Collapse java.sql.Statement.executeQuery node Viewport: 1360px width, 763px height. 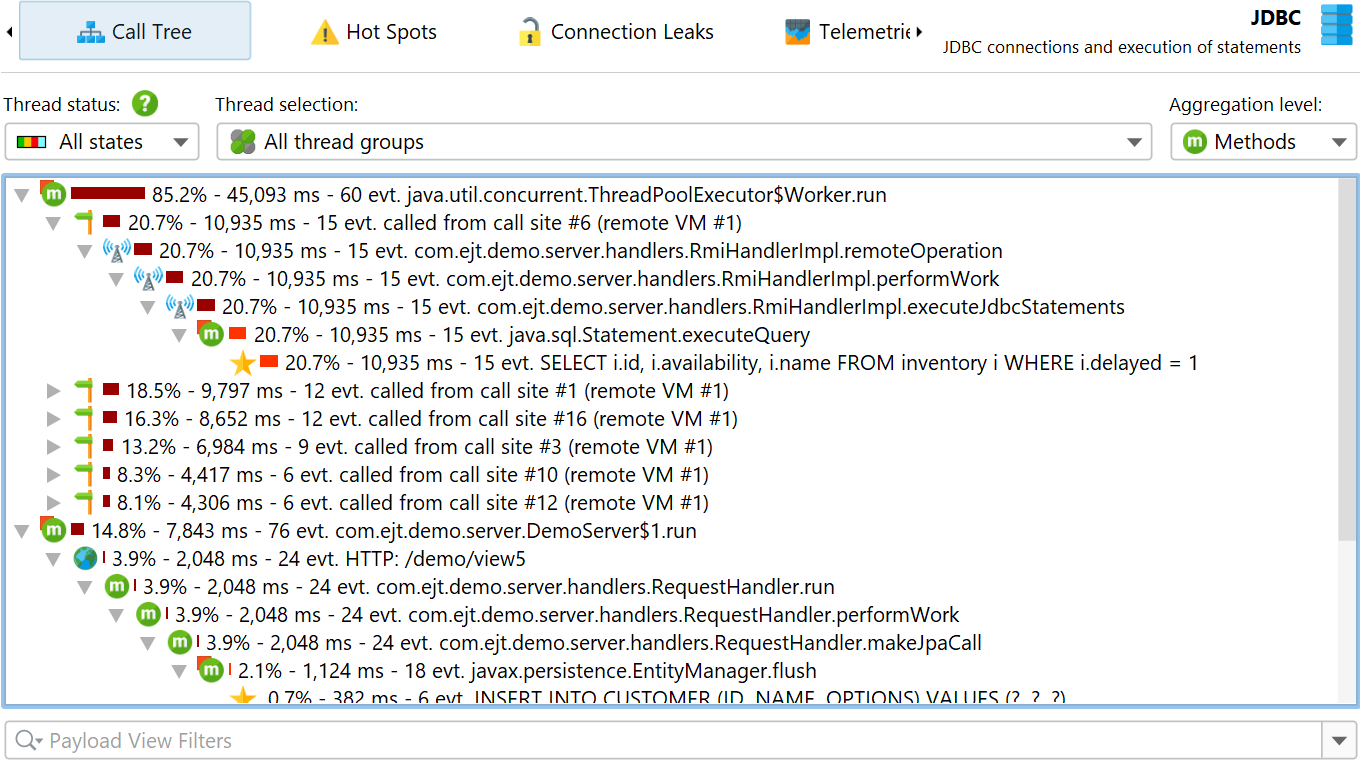coord(180,335)
